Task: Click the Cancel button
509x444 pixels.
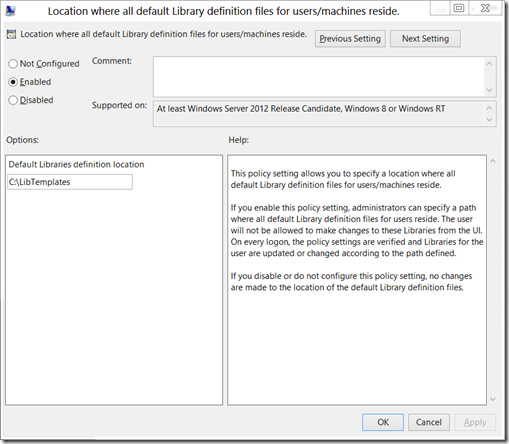Action: click(x=429, y=422)
